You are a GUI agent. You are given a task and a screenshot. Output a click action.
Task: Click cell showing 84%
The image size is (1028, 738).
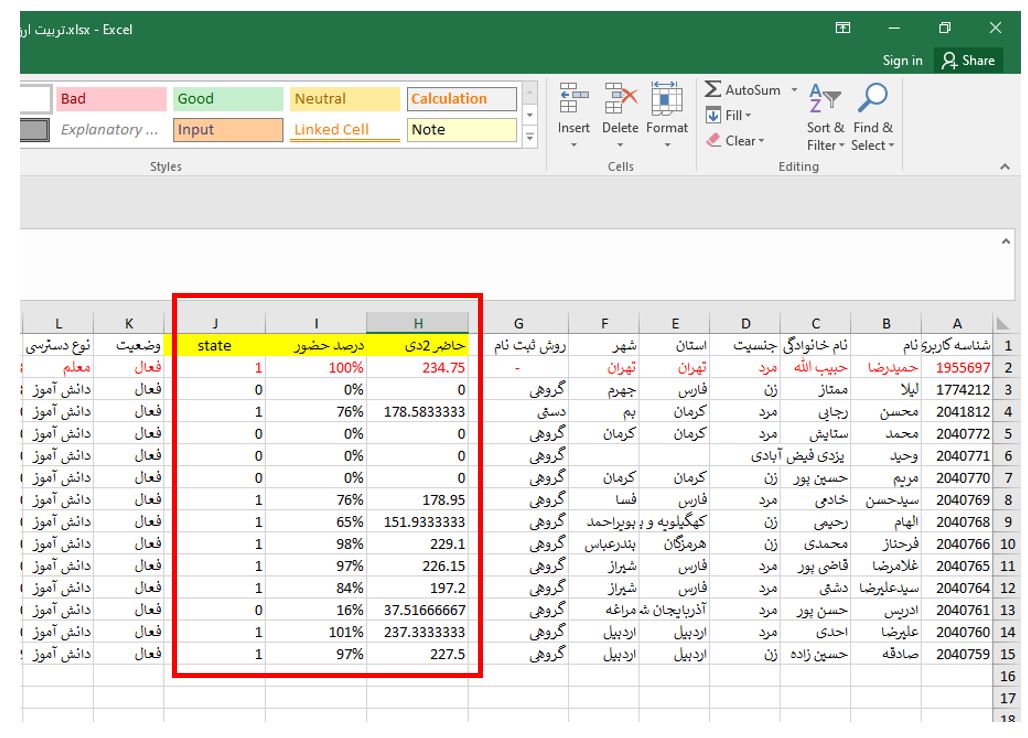[316, 588]
